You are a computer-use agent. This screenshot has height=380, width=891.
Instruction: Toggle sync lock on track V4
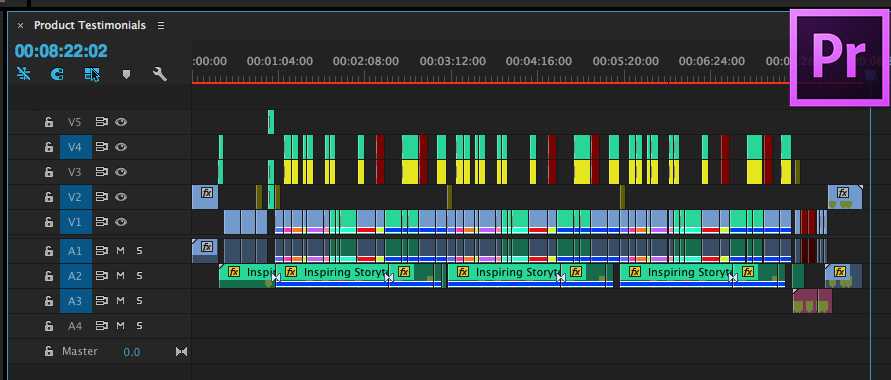(x=102, y=147)
